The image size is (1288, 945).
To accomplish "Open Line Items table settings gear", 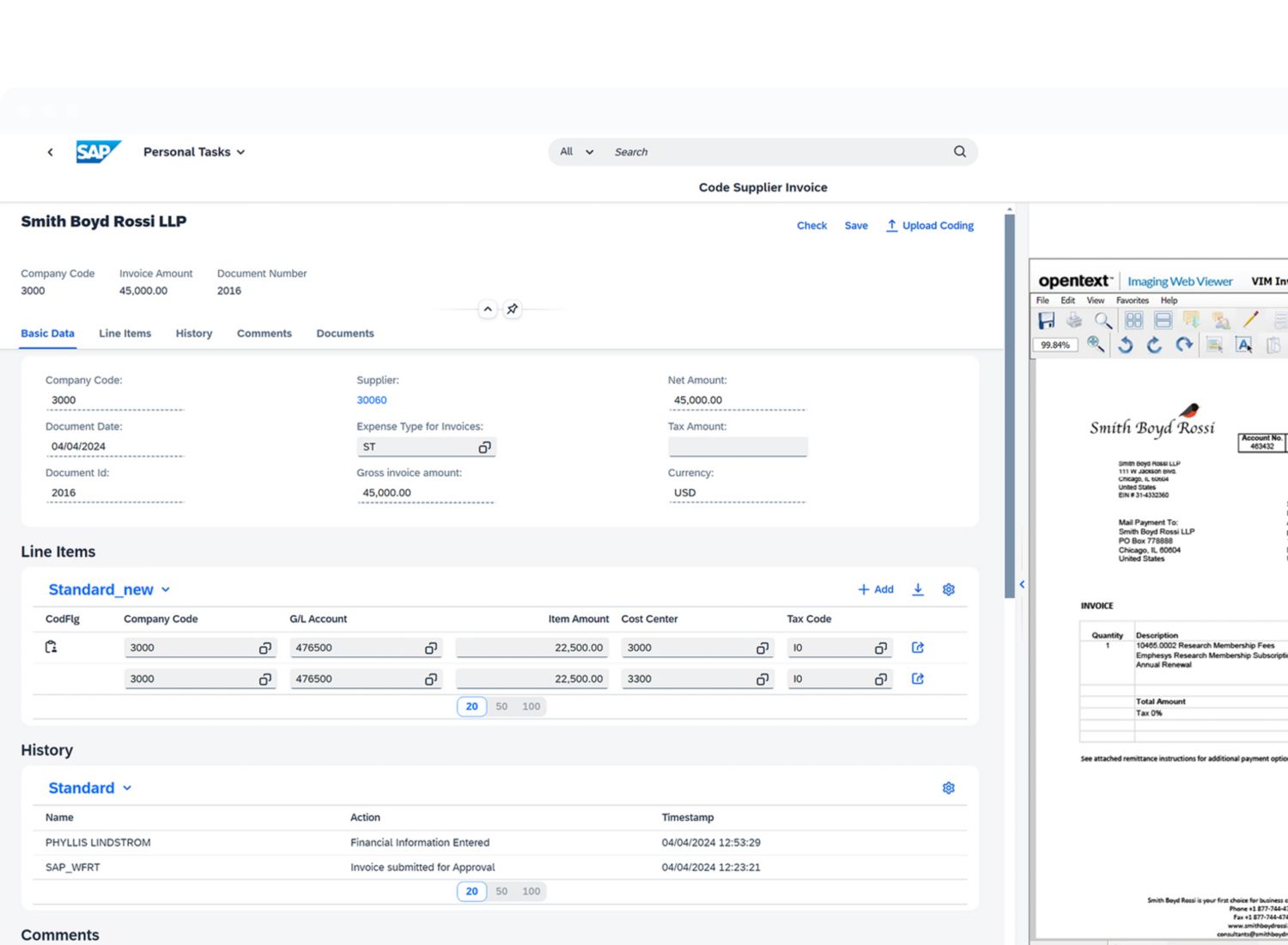I will pos(948,589).
